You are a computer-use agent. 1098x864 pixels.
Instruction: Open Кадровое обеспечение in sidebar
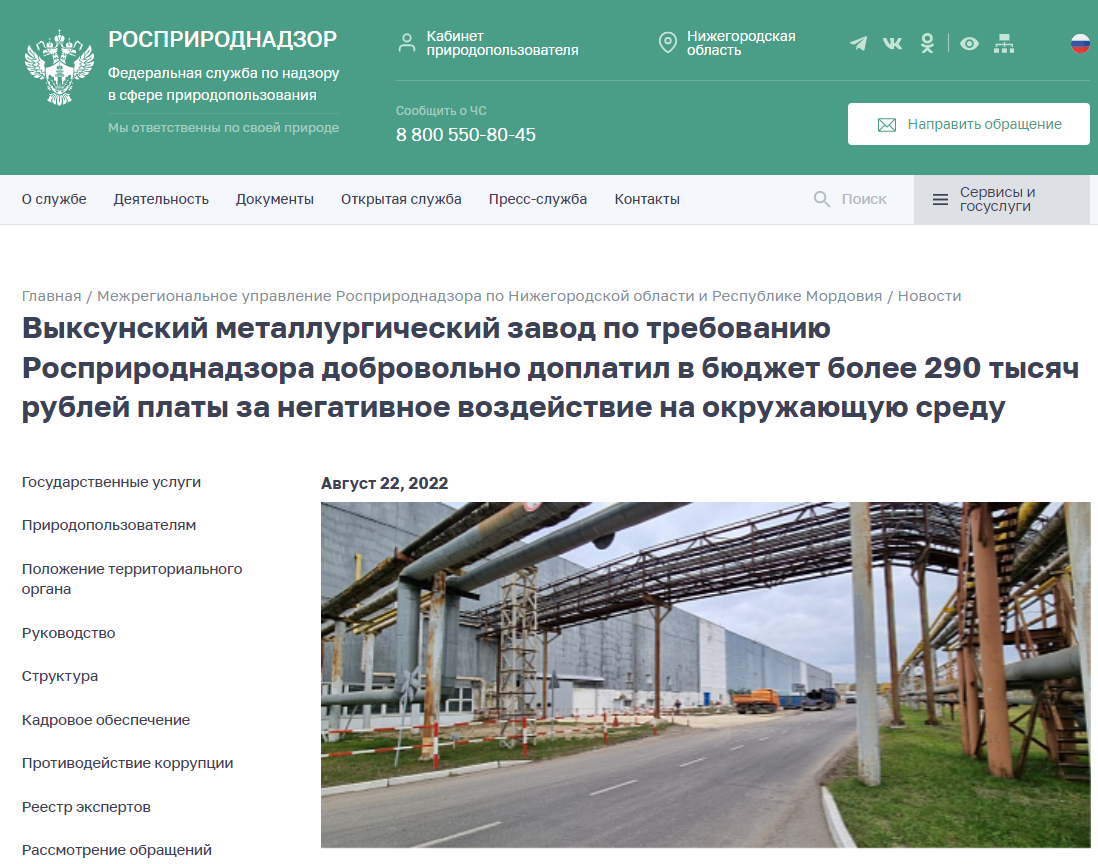[106, 720]
